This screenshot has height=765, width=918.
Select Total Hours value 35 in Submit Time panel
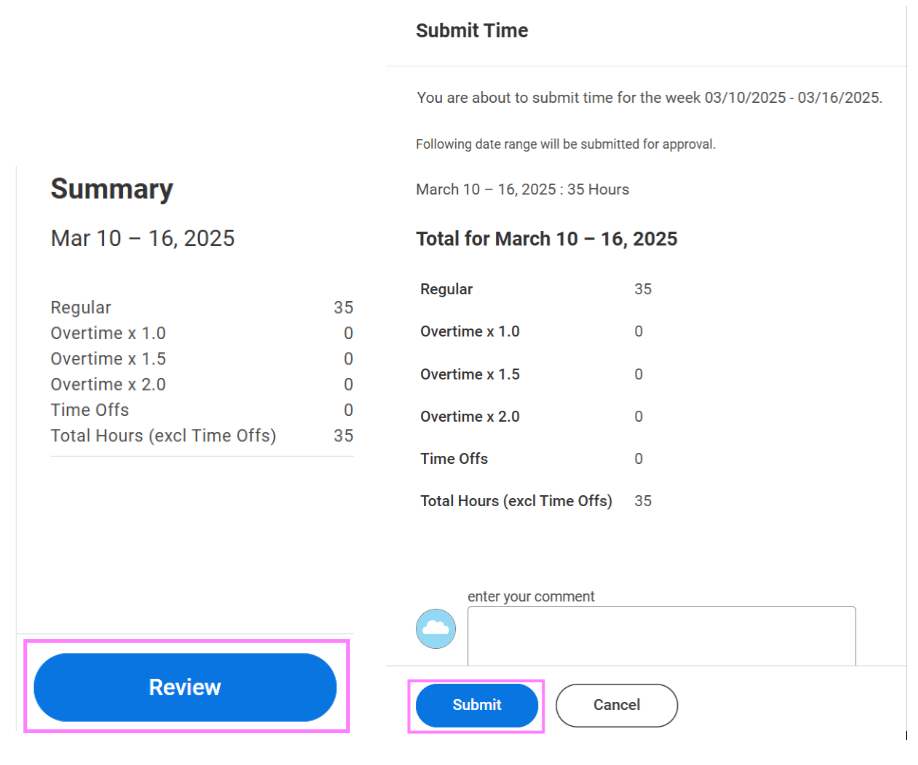[x=643, y=500]
